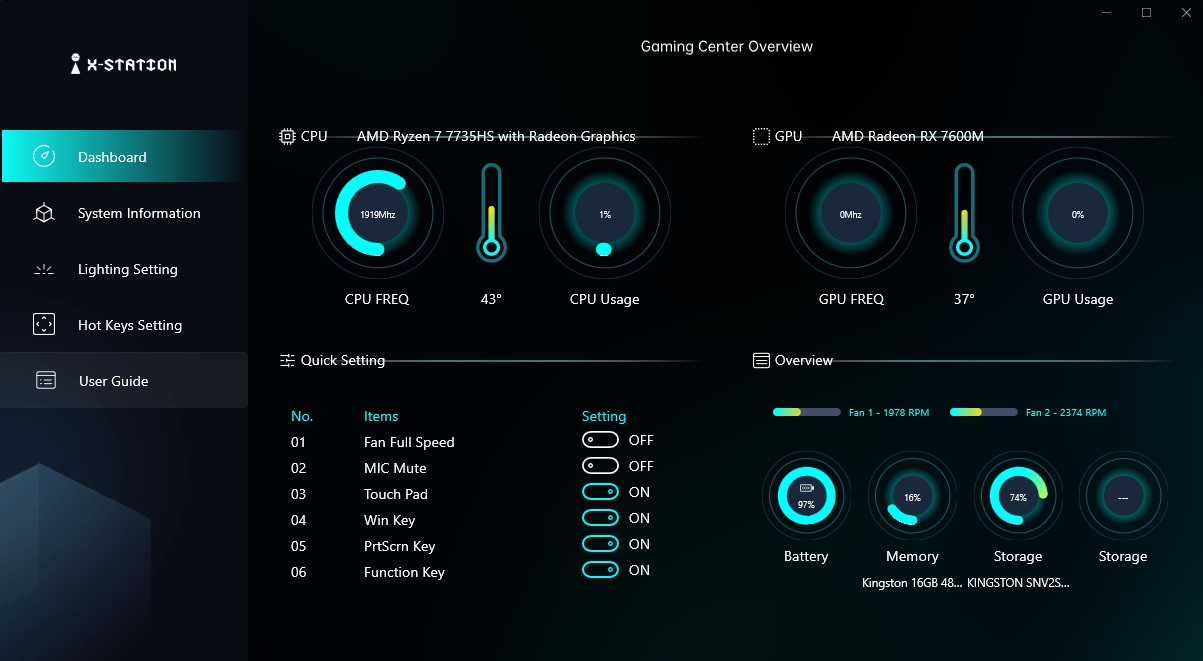Close the X-Station window
The width and height of the screenshot is (1203, 661).
click(x=1186, y=12)
